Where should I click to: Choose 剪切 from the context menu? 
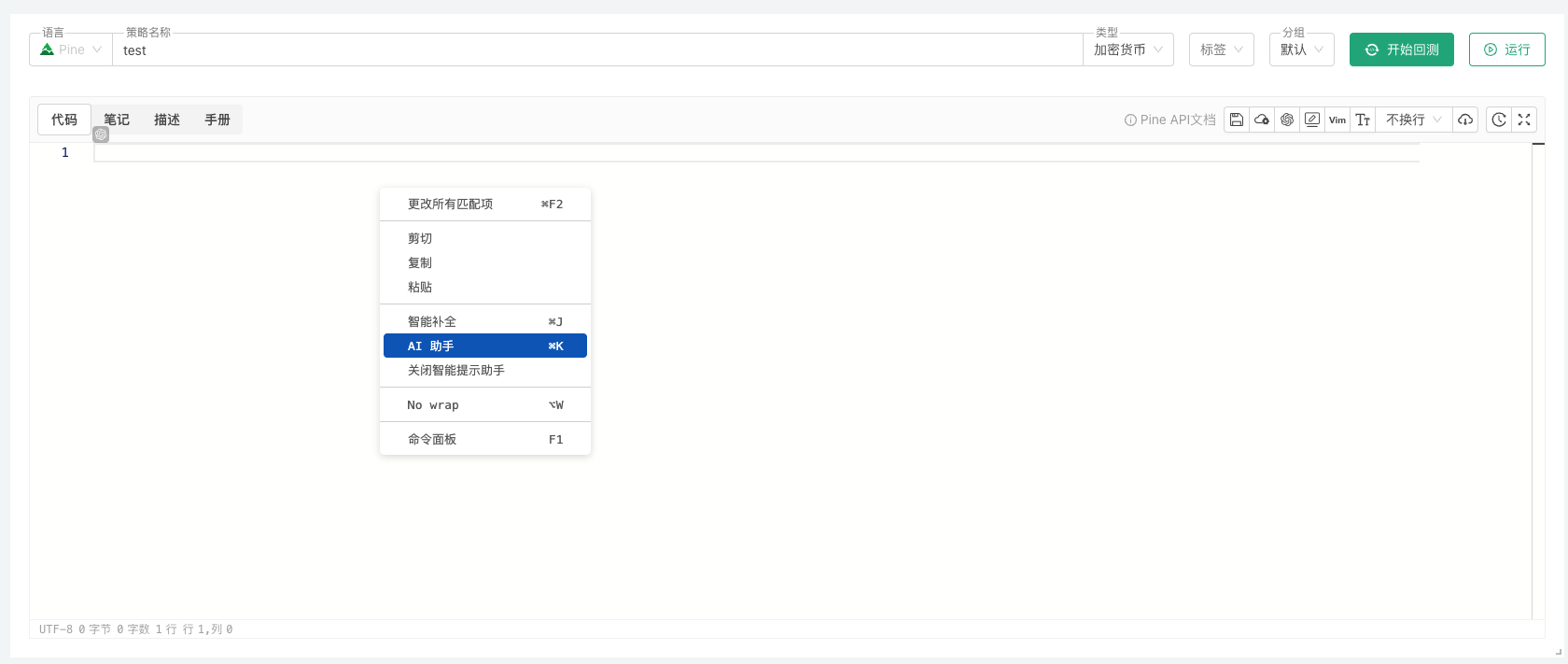tap(485, 238)
